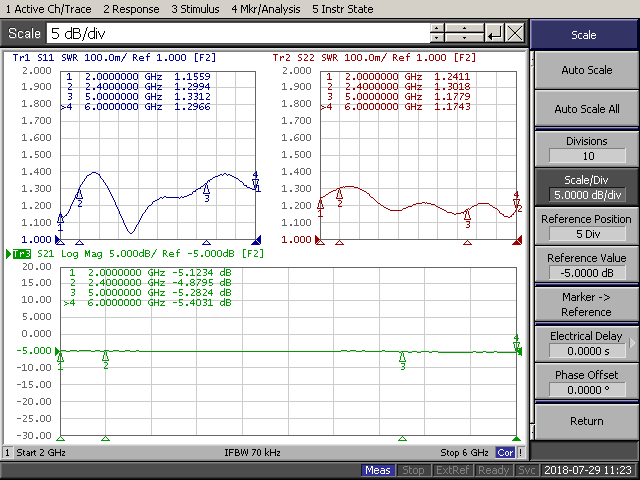The width and height of the screenshot is (640, 480).
Task: Click the Tr2 S22 SWR trace title
Action: coord(374,58)
